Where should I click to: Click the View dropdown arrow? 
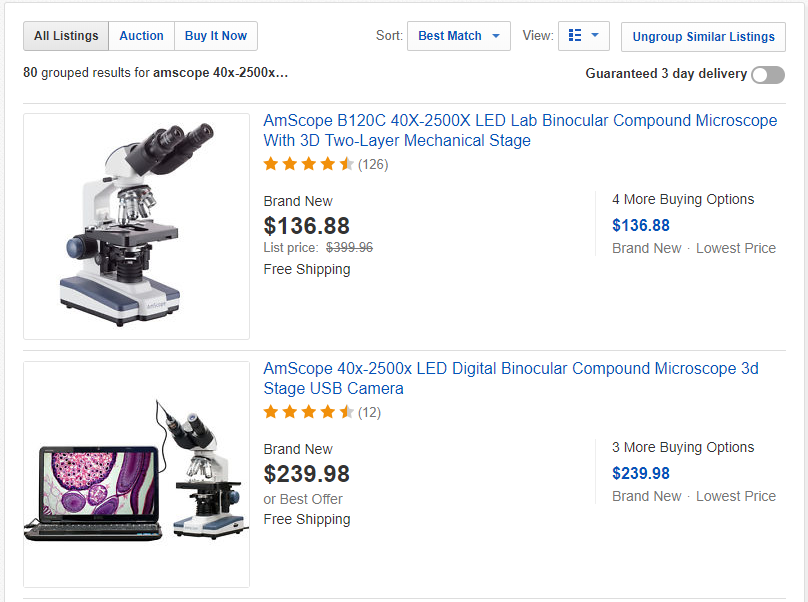point(596,36)
